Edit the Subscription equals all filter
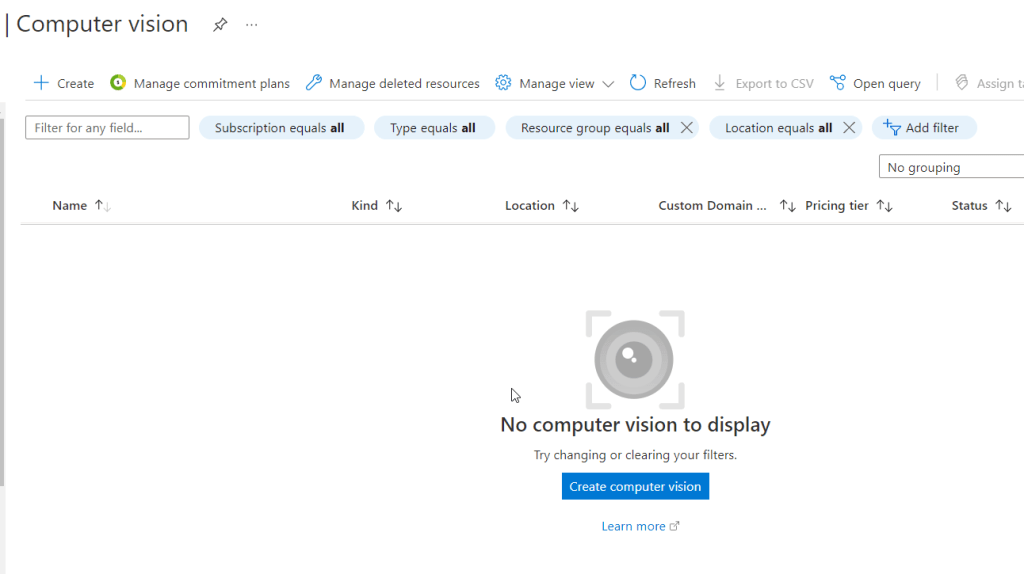1024x574 pixels. tap(281, 127)
